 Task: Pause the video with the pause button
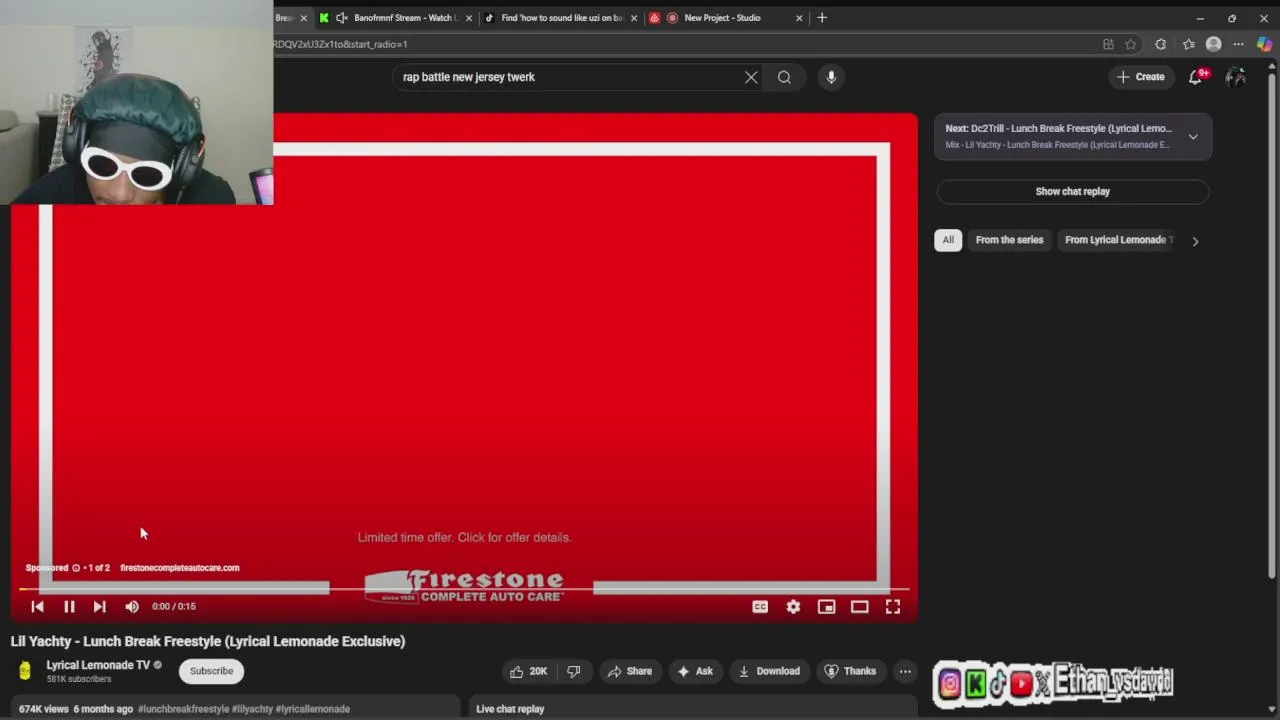coord(69,606)
